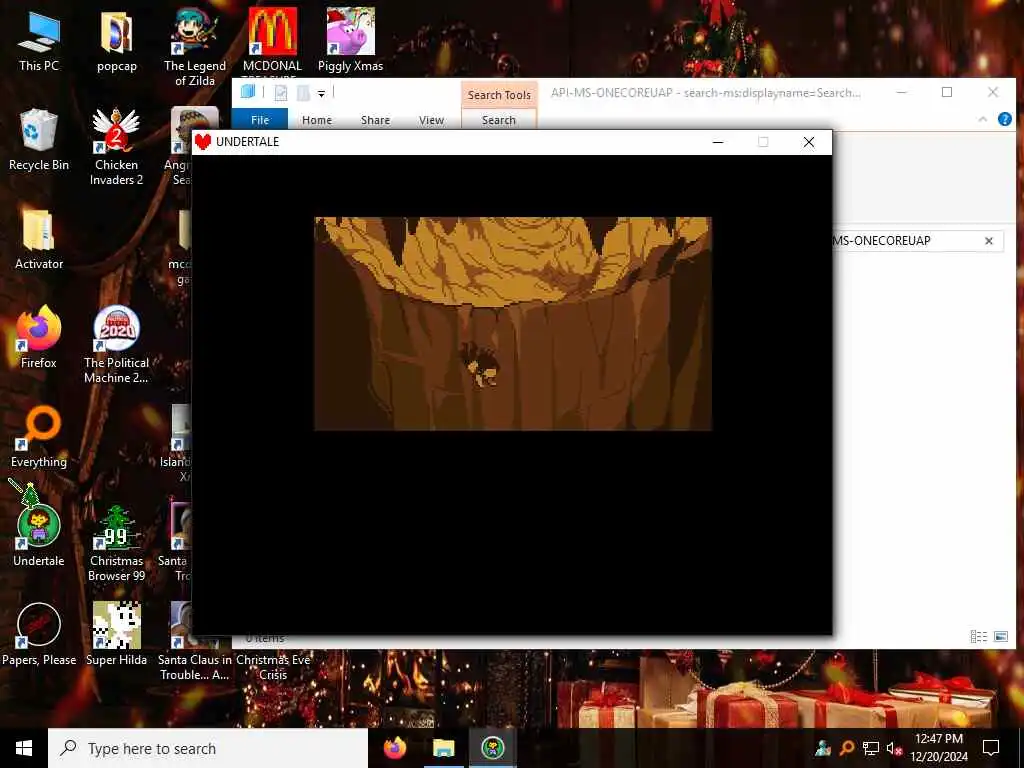Switch to Undertale taskbar button
The image size is (1024, 768).
492,748
